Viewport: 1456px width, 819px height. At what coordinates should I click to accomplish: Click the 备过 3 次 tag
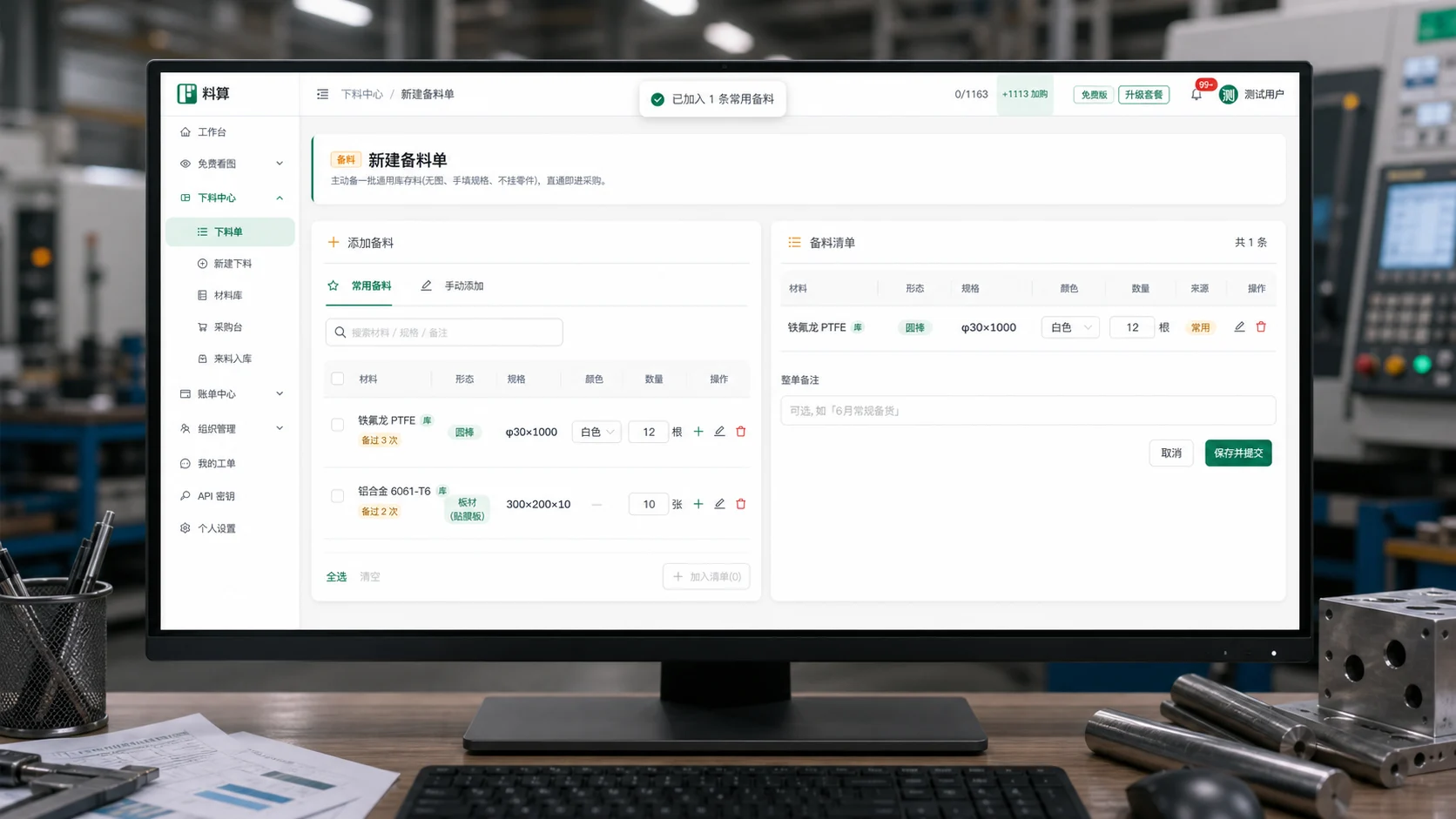[x=380, y=440]
